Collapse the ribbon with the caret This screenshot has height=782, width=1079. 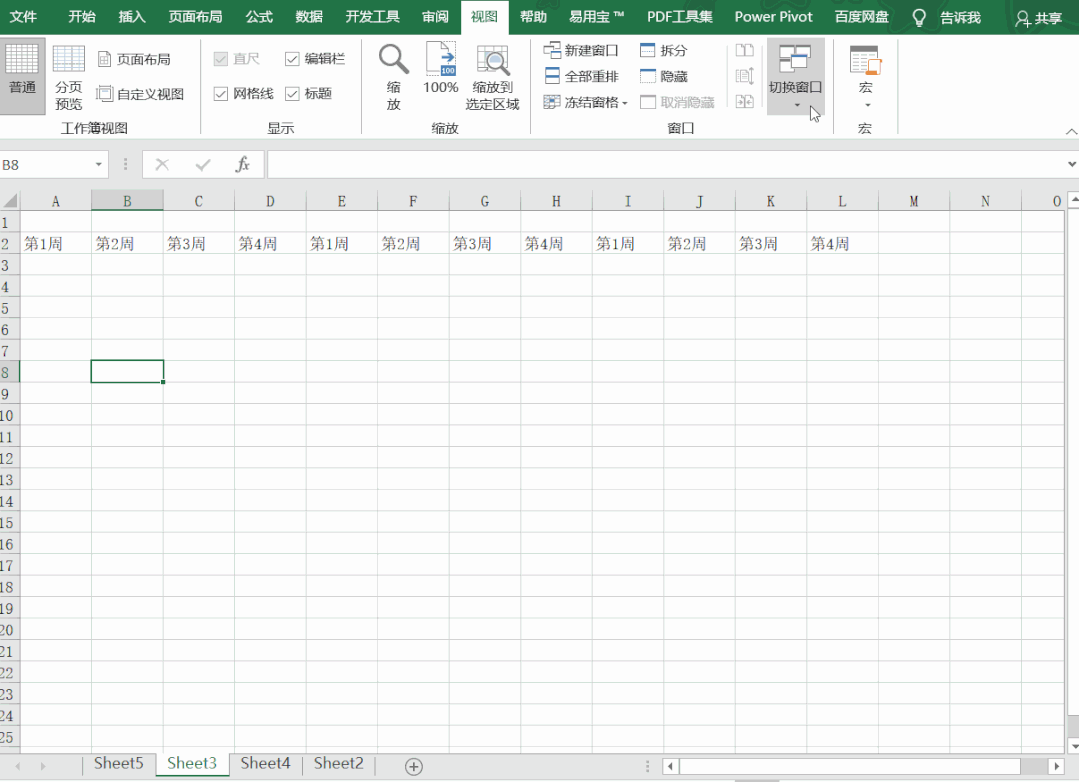click(x=1071, y=131)
